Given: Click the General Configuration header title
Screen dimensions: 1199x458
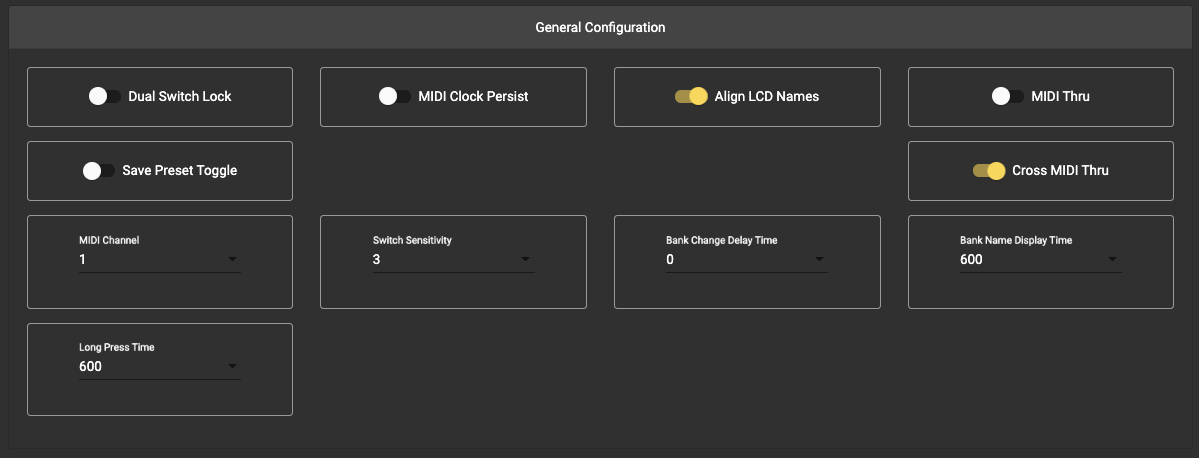Looking at the screenshot, I should pyautogui.click(x=600, y=27).
